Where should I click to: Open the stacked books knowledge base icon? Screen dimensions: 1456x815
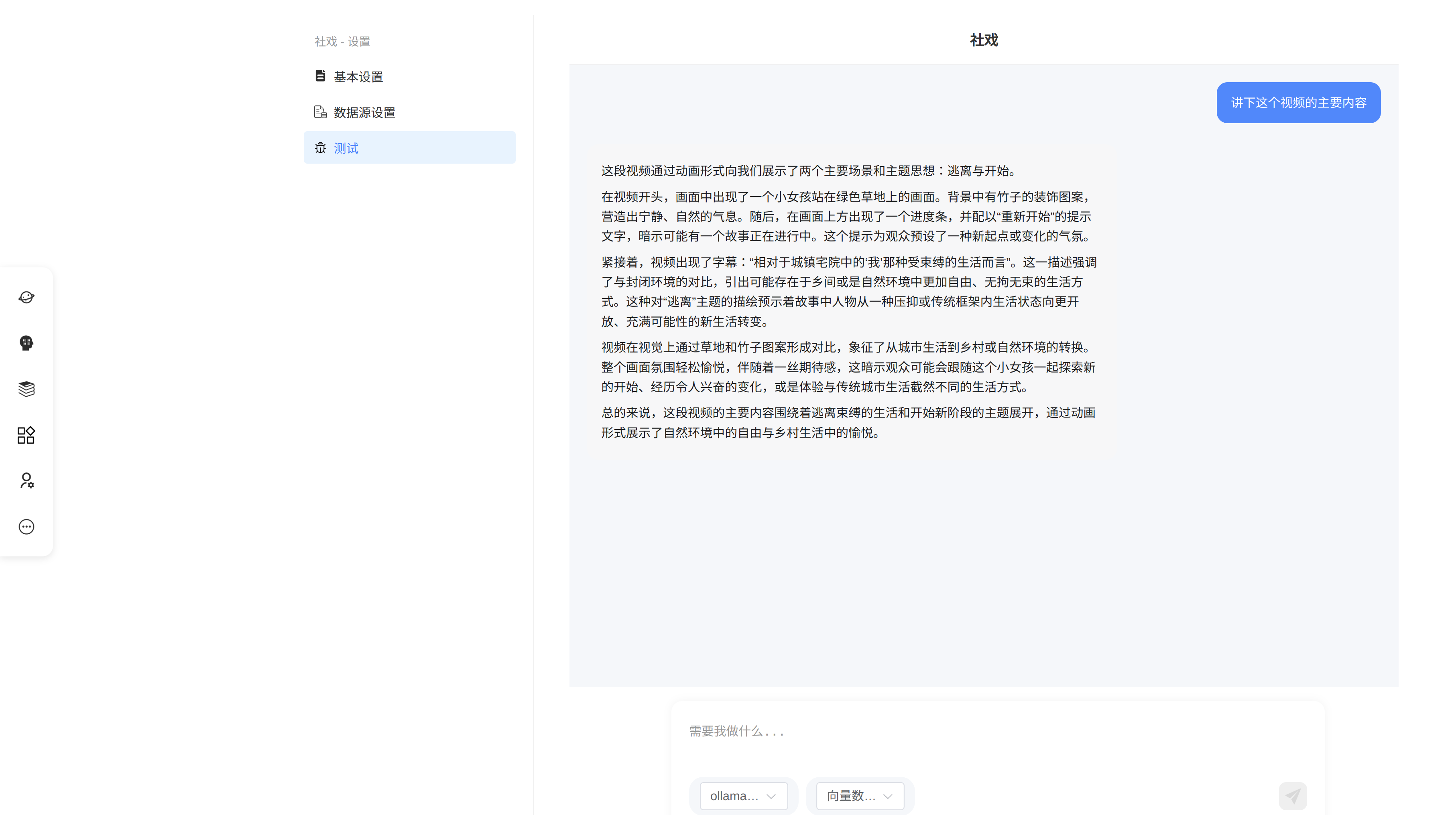pyautogui.click(x=26, y=389)
